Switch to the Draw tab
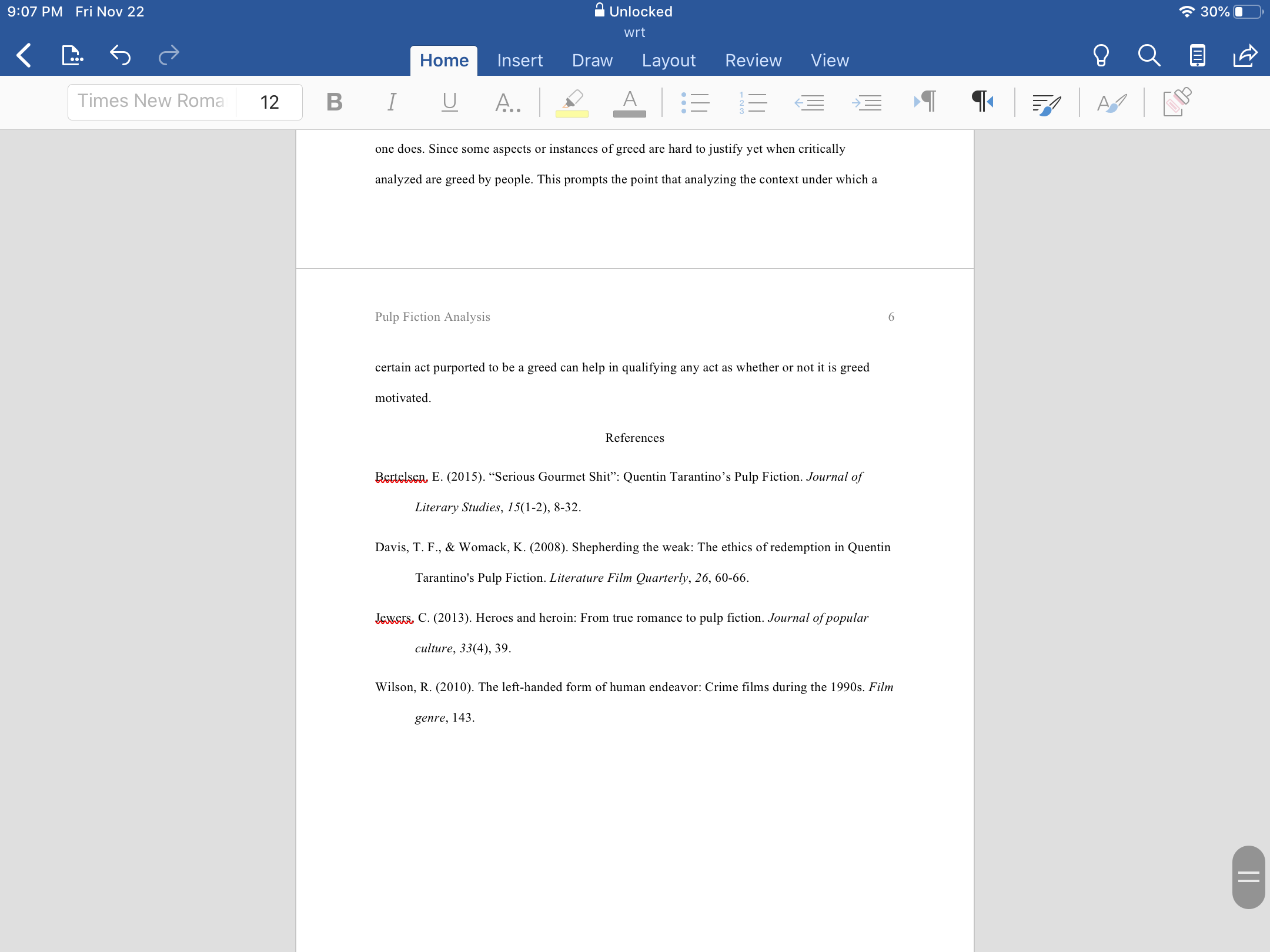The width and height of the screenshot is (1270, 952). point(592,61)
